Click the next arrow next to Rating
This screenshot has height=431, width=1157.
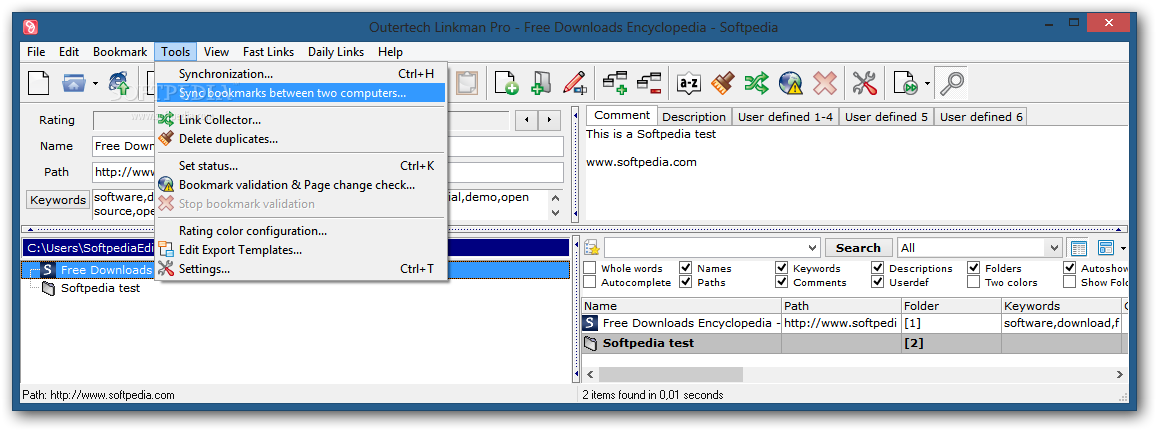[x=548, y=120]
